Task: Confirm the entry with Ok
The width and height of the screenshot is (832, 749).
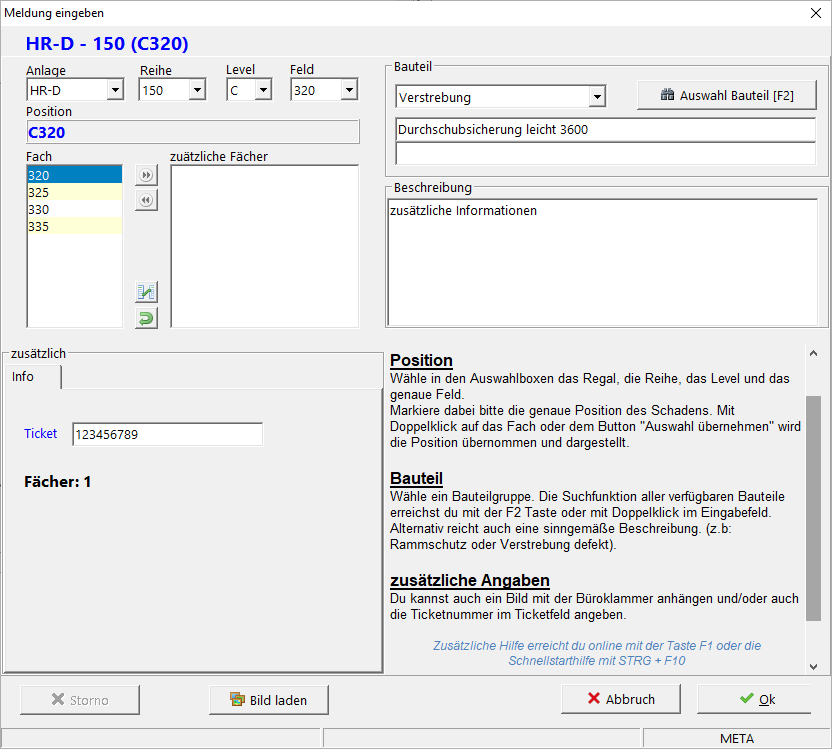Action: tap(754, 699)
